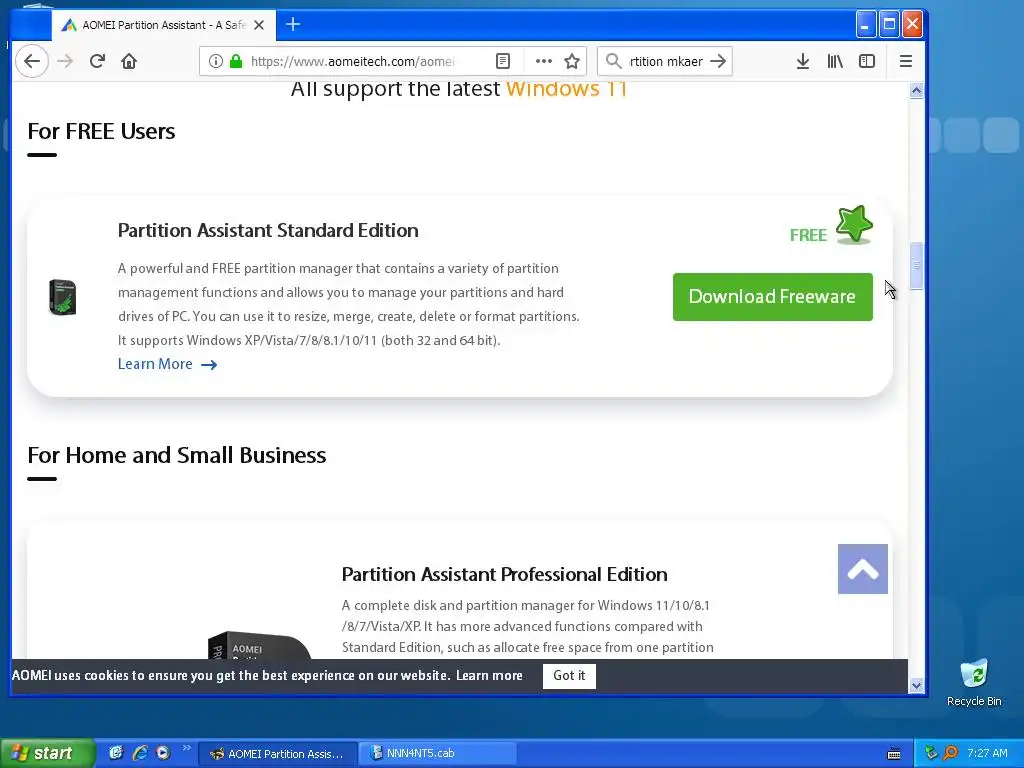This screenshot has height=768, width=1024.
Task: Click the on-screen keyboard tray icon
Action: [x=894, y=754]
